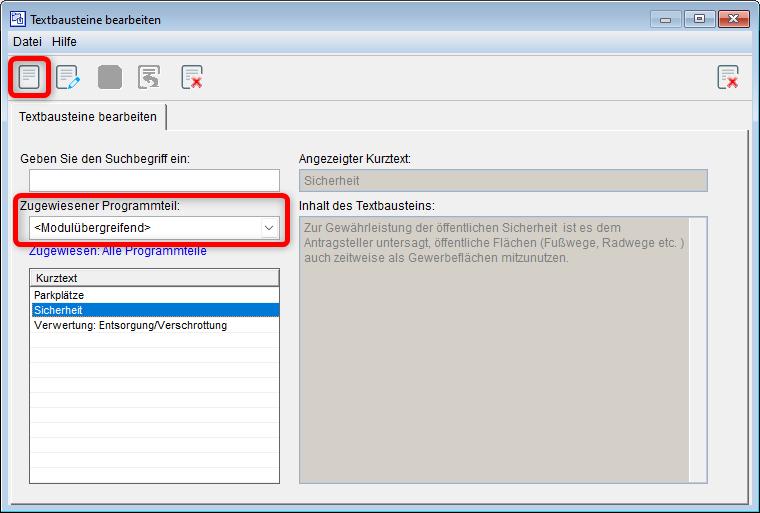Screen dimensions: 760x513
Task: Click the close-dialog icon at toolbar right
Action: pos(728,77)
